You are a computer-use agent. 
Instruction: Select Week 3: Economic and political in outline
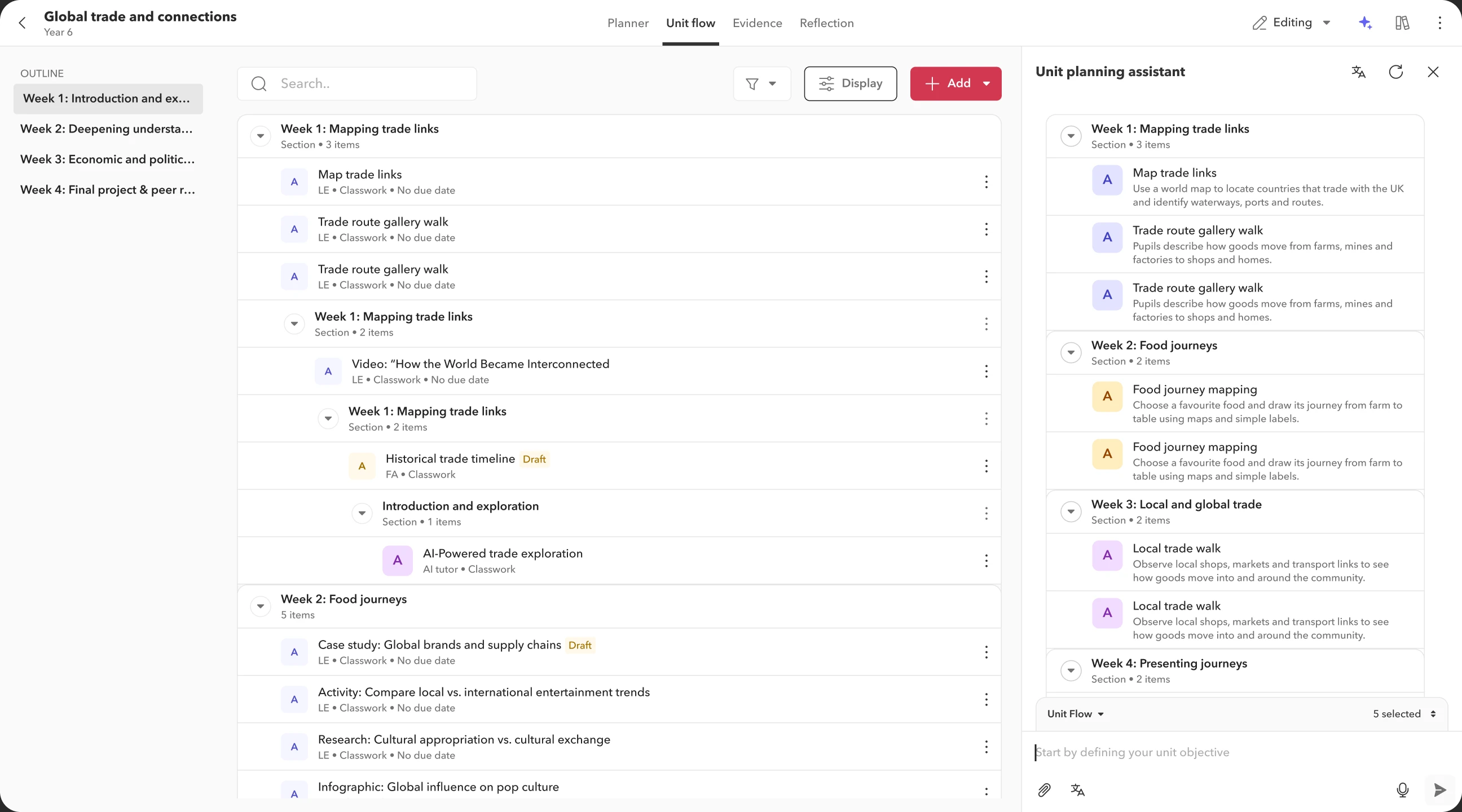[x=108, y=160]
